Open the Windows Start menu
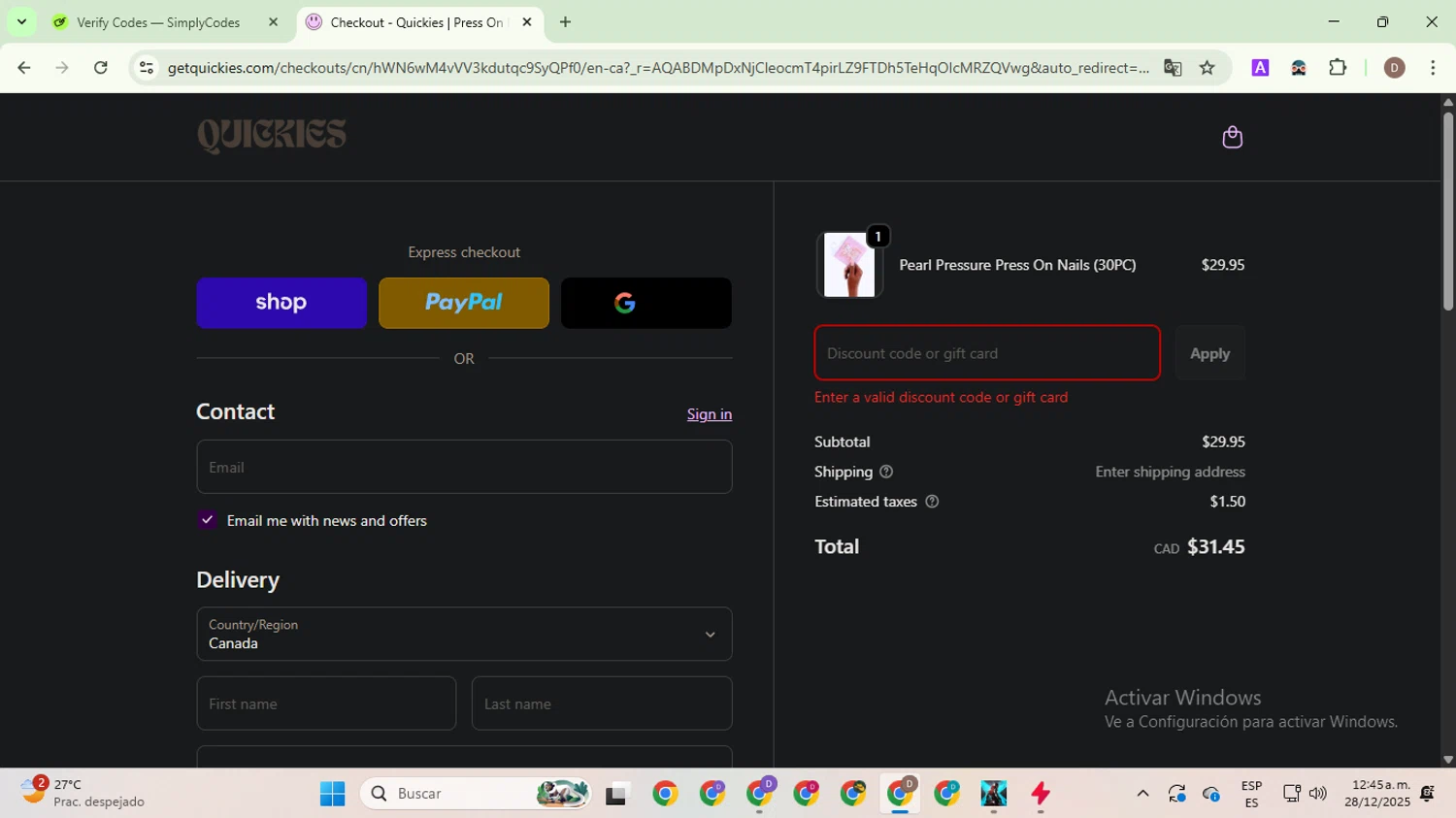The image size is (1456, 818). point(332,794)
